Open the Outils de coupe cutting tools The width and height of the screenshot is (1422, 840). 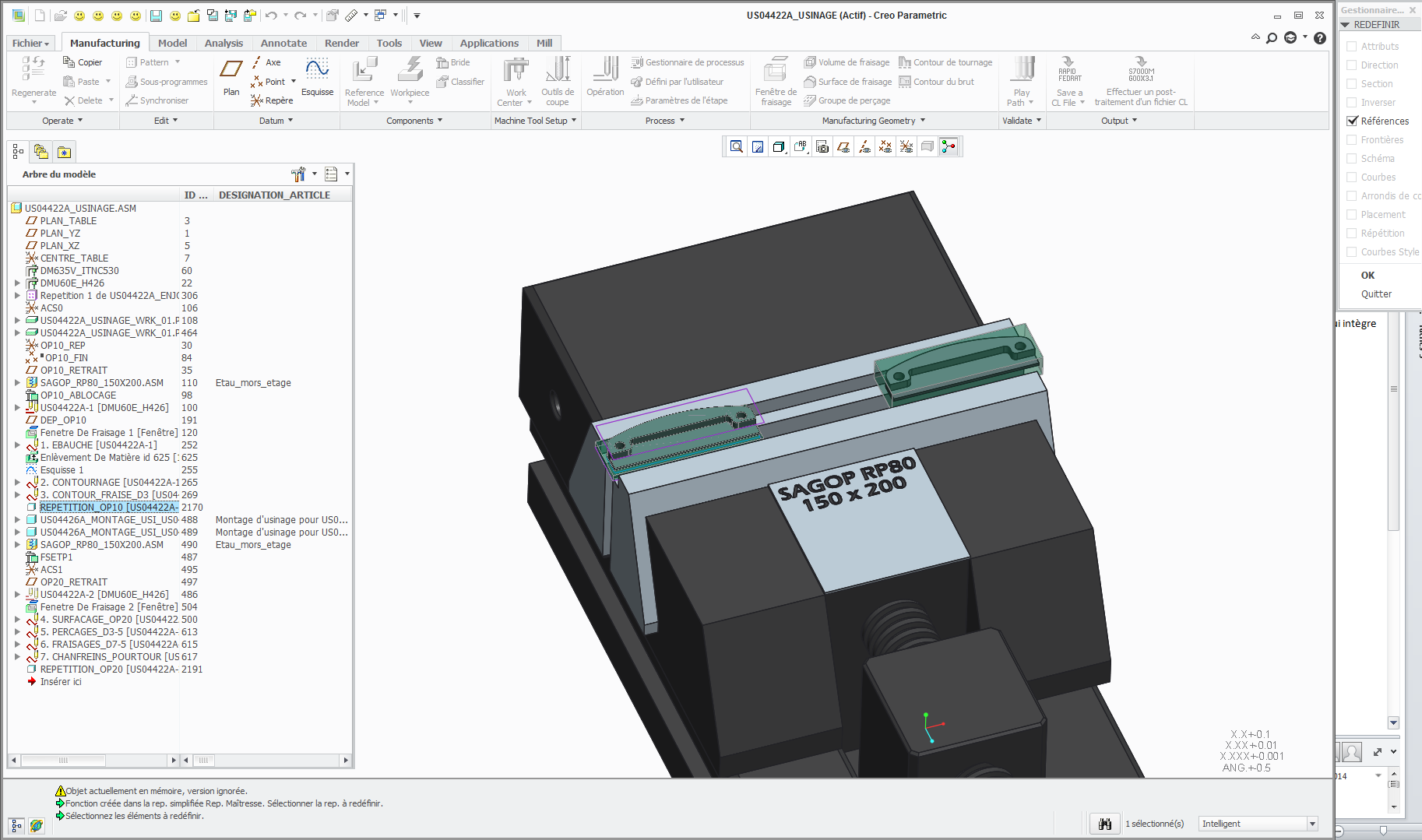pyautogui.click(x=558, y=81)
